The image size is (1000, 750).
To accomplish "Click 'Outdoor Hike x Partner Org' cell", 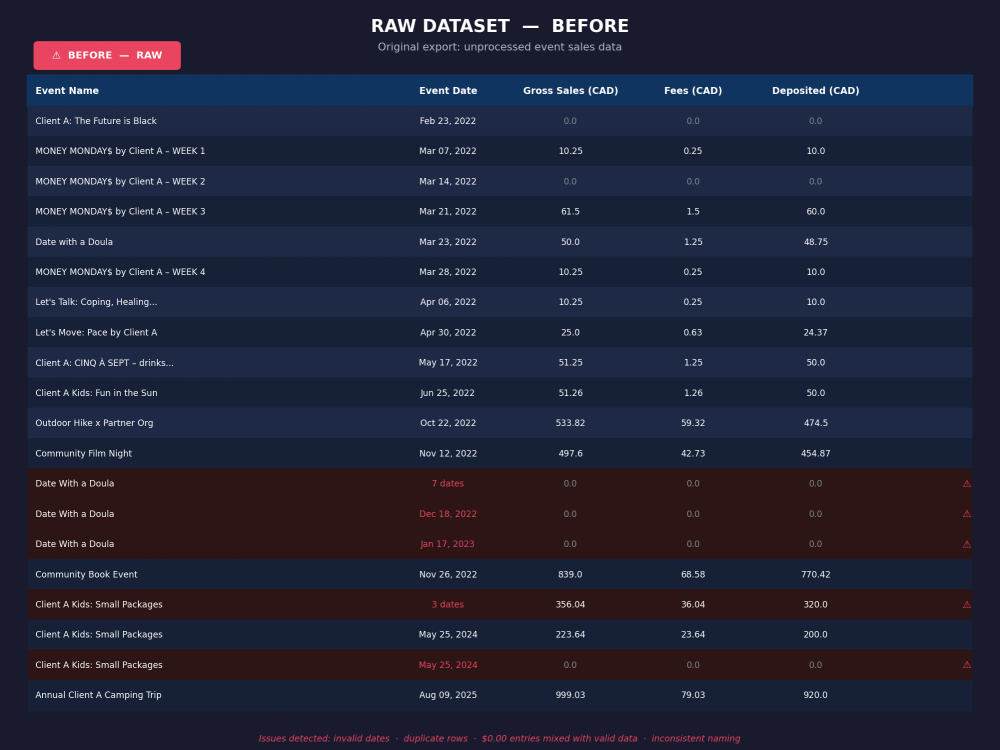I will (94, 423).
